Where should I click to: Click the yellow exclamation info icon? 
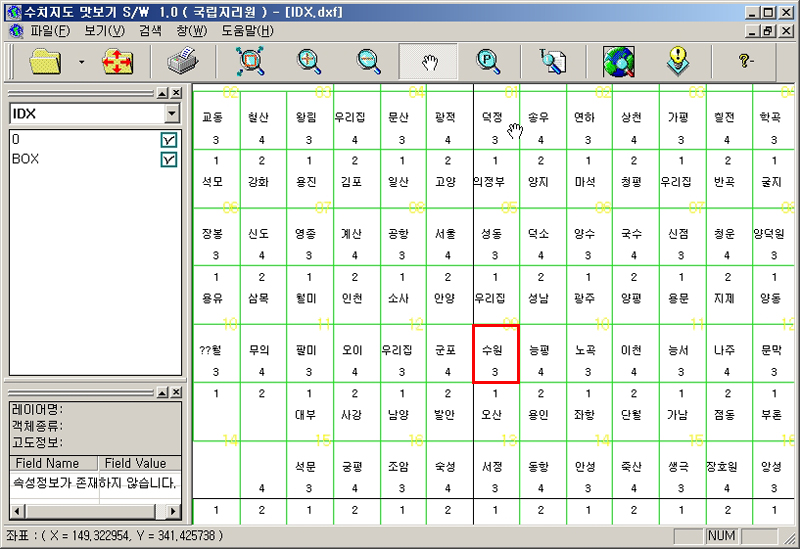click(678, 61)
